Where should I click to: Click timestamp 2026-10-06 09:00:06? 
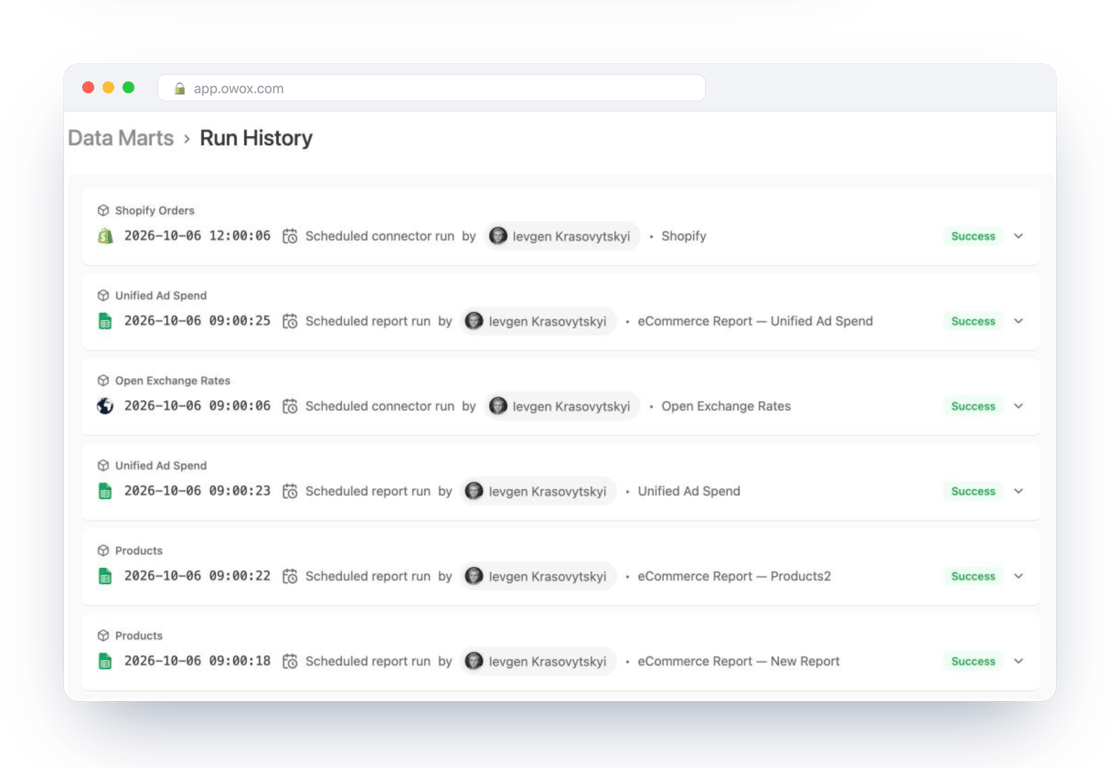click(x=197, y=406)
